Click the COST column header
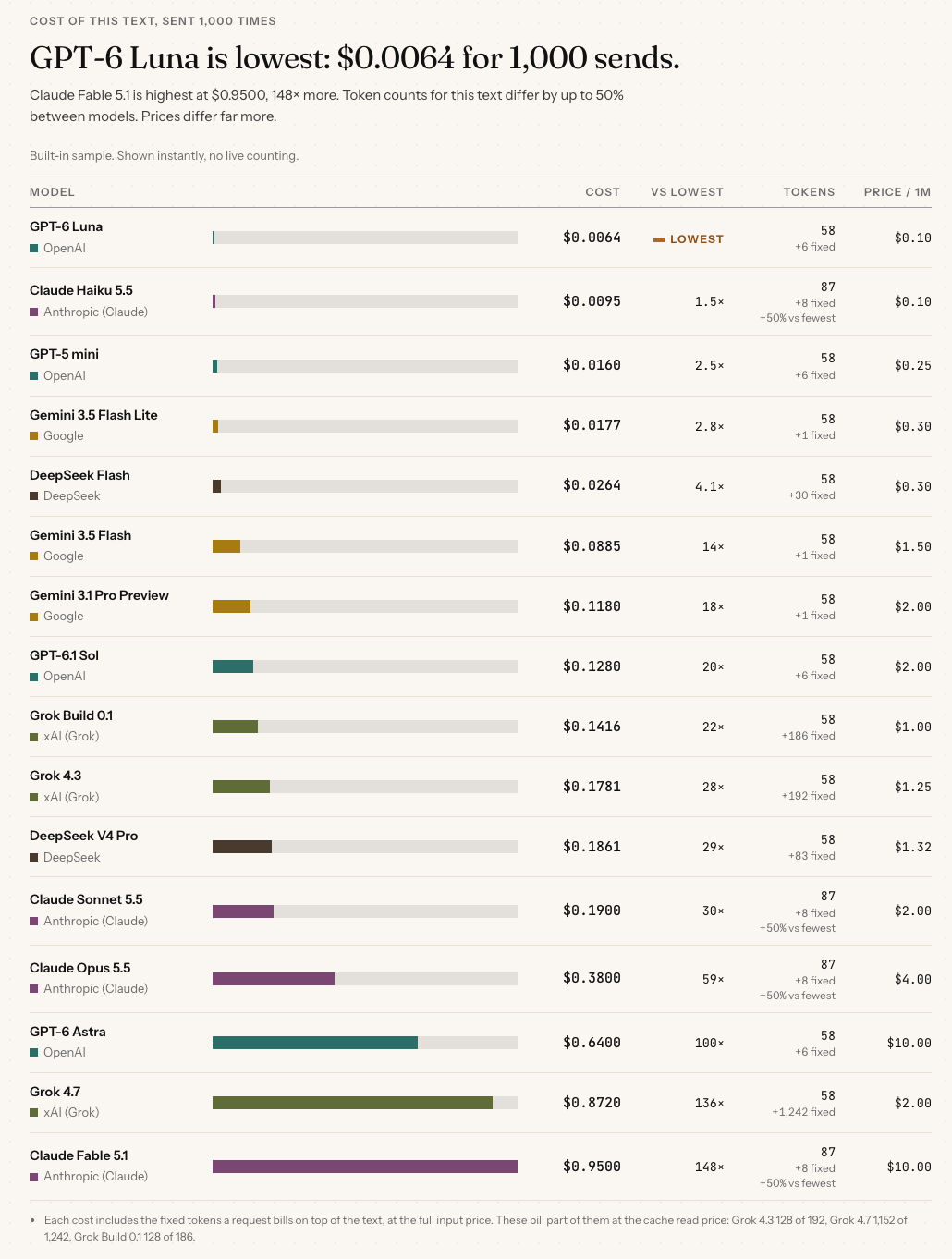952x1259 pixels. click(x=603, y=192)
